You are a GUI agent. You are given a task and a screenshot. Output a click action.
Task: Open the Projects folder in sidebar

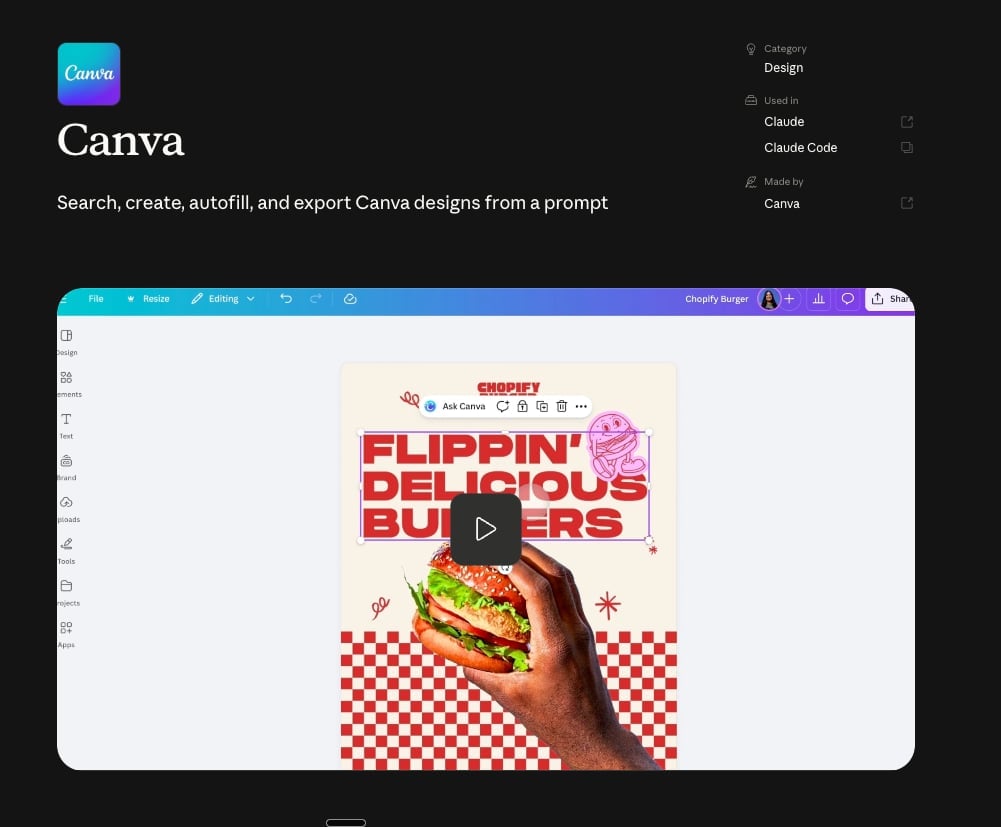tap(68, 593)
